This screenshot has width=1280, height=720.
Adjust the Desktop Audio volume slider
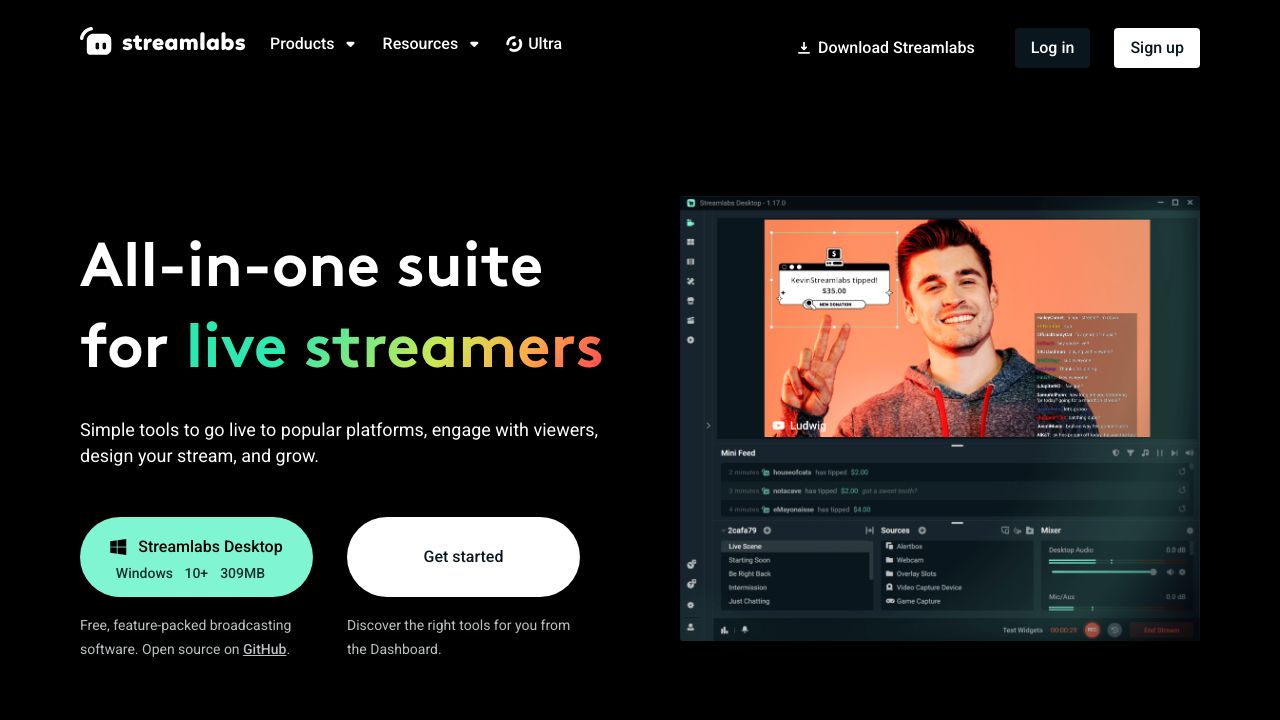pyautogui.click(x=1102, y=572)
